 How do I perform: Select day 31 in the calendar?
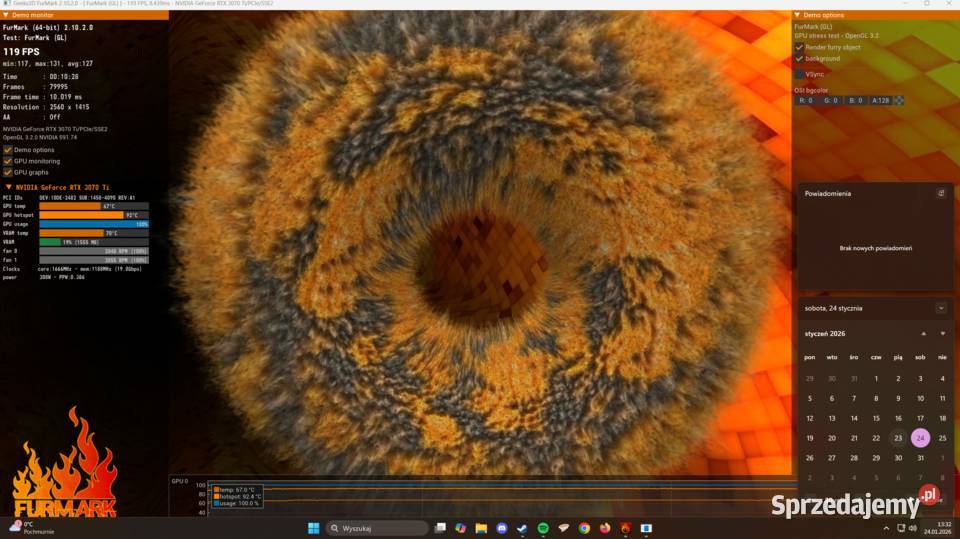920,458
